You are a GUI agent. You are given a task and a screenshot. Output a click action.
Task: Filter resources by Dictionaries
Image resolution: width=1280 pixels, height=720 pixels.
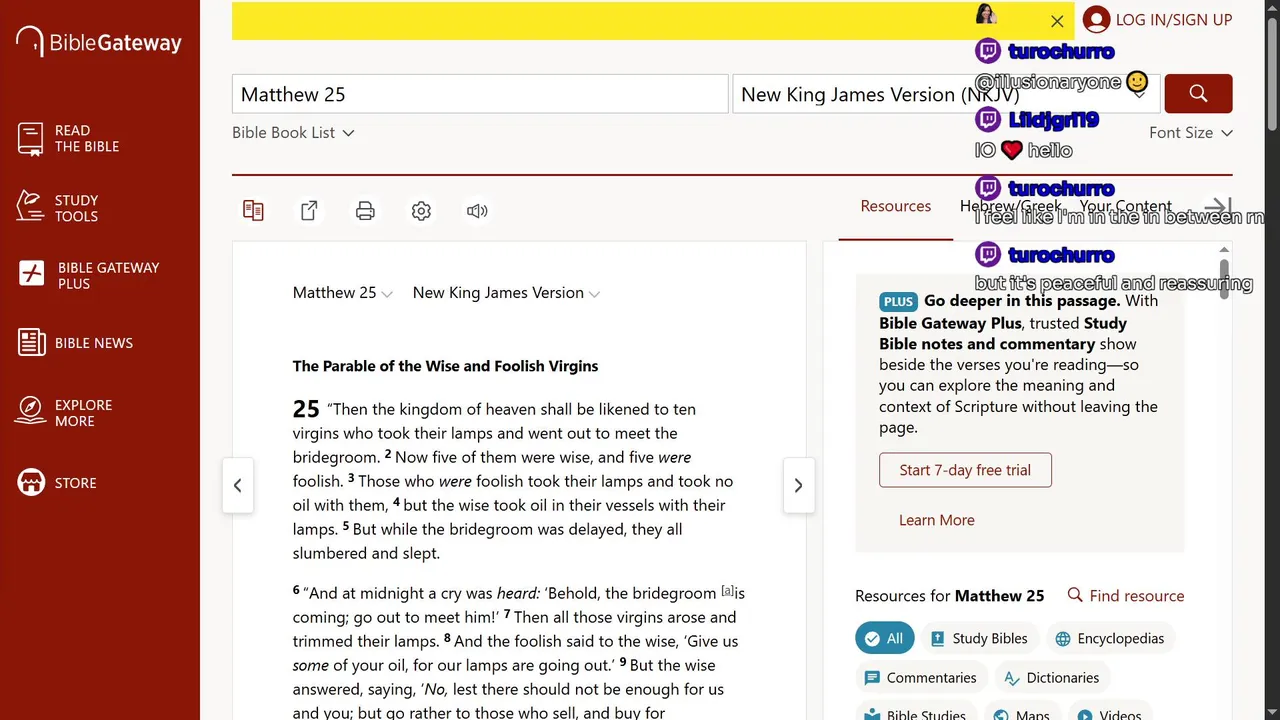1052,678
